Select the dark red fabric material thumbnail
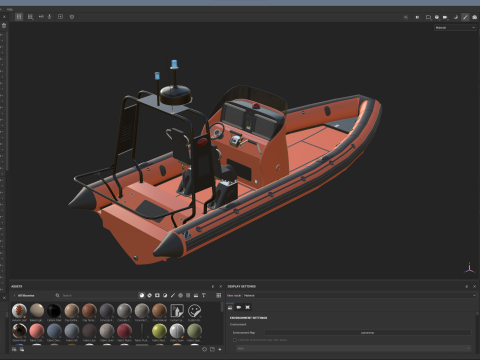This screenshot has height=360, width=480. point(124,331)
